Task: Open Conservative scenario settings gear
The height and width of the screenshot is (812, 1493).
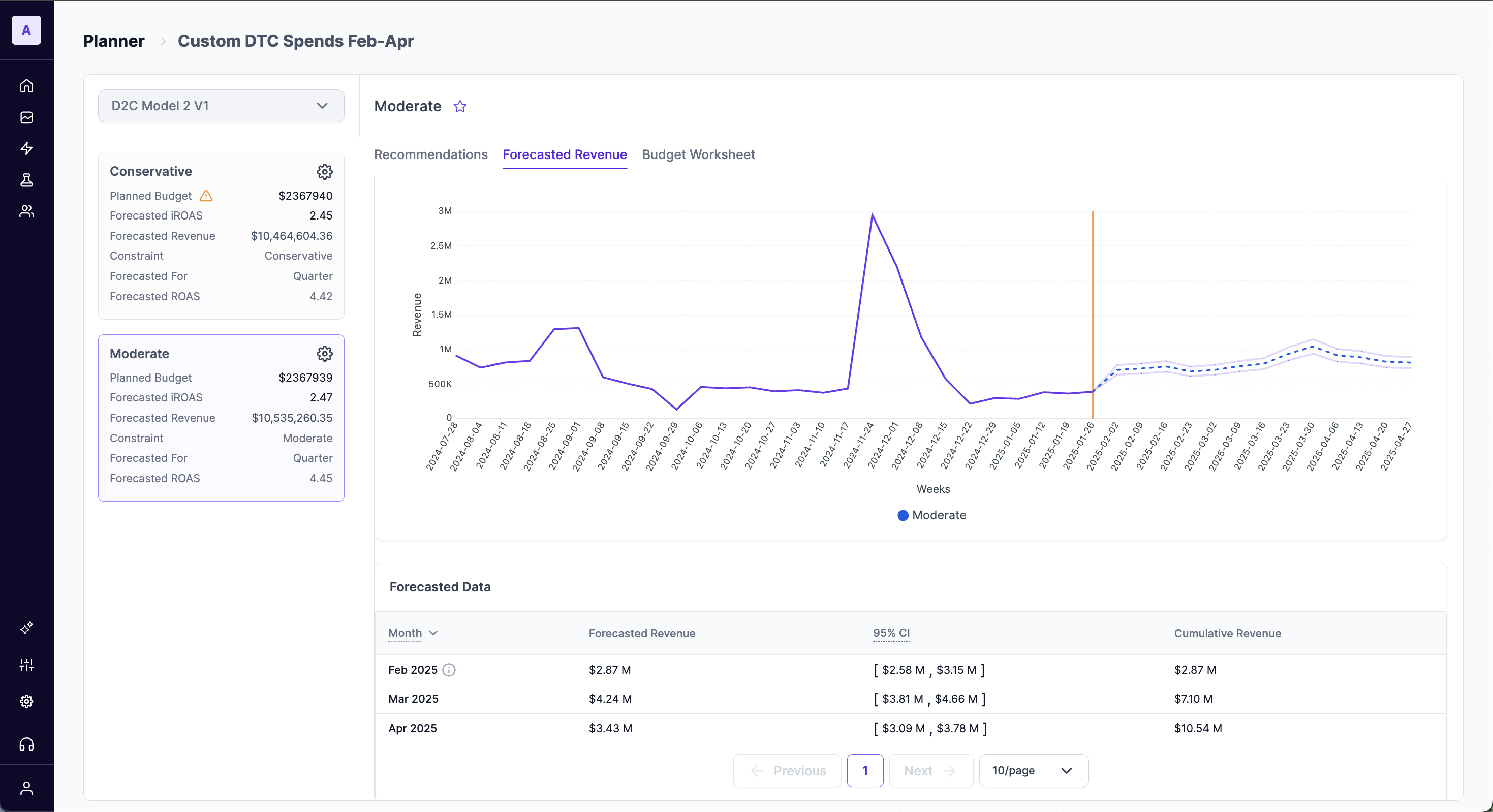Action: click(x=324, y=172)
